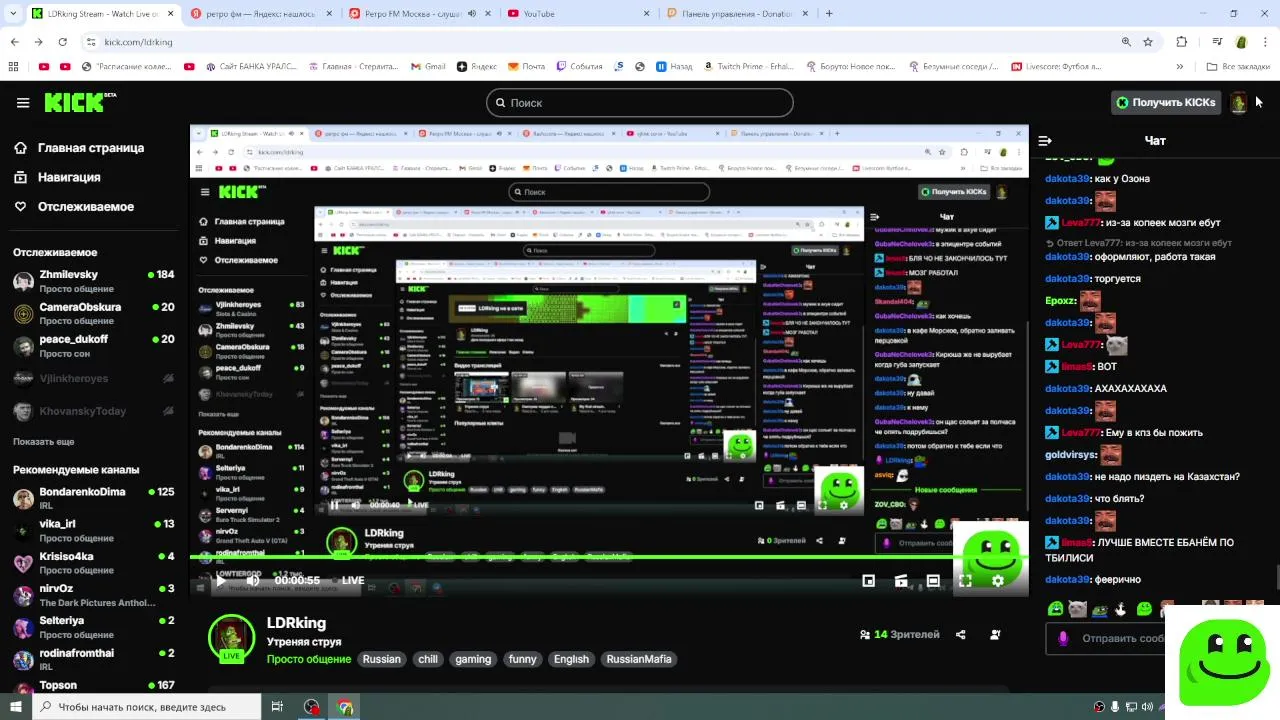1280x720 pixels.
Task: Toggle play on the stream player
Action: click(221, 580)
